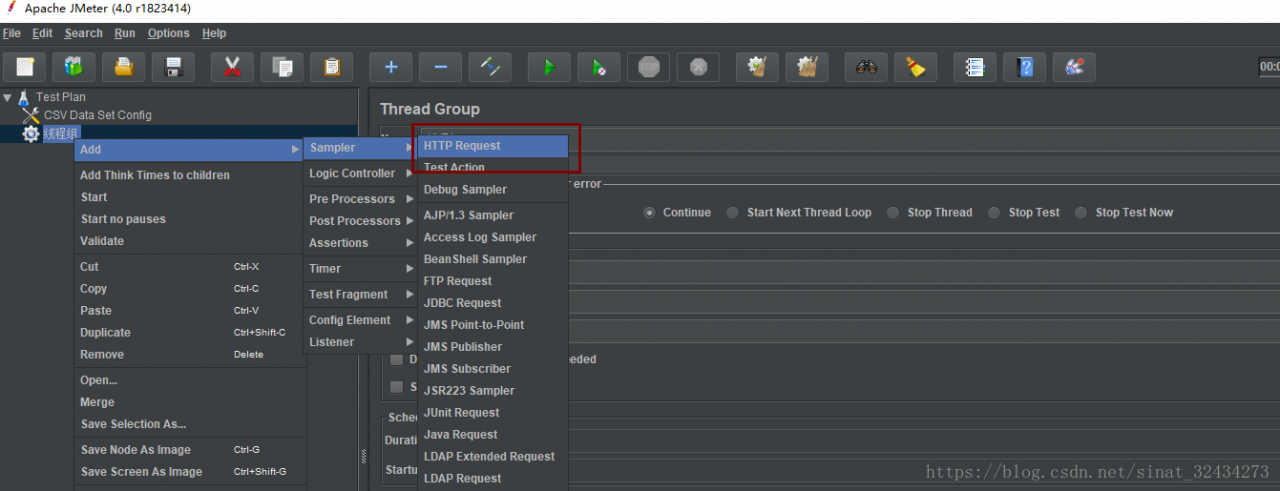Select the Stop Test Now radio button
The image size is (1280, 491).
[x=1081, y=212]
